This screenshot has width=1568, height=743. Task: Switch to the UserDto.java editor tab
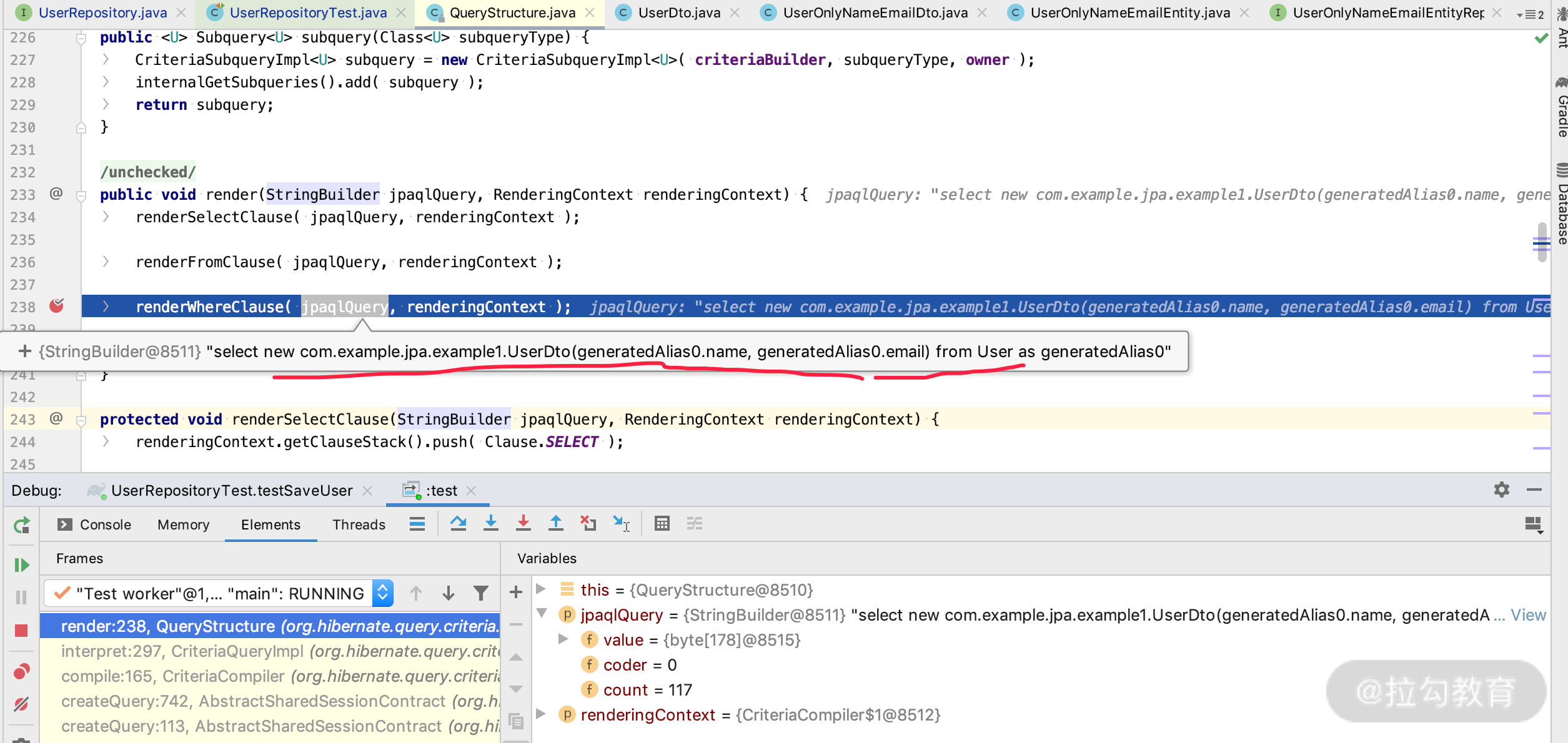pos(678,12)
